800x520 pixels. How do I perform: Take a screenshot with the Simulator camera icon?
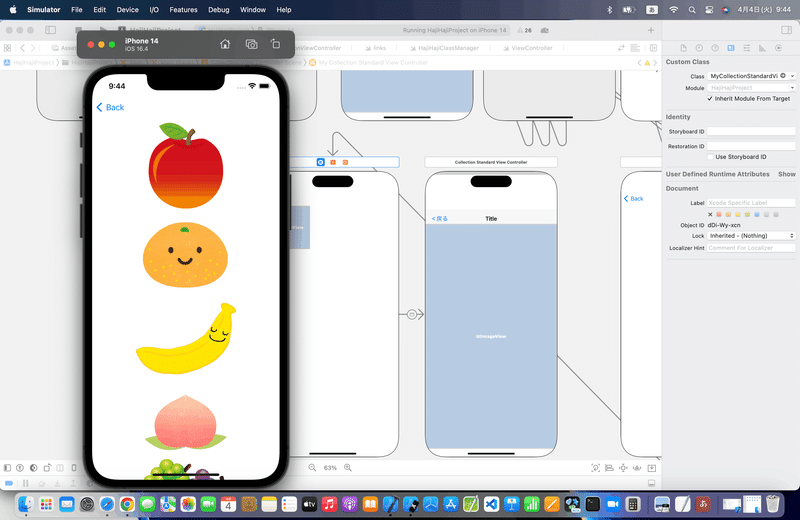pos(251,44)
